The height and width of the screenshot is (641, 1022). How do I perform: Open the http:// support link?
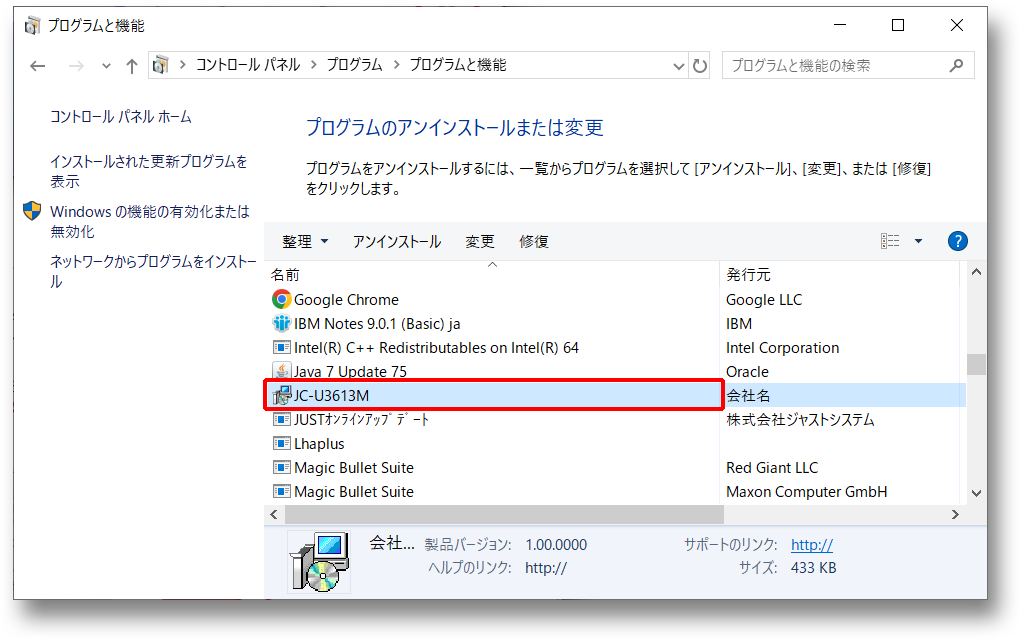811,544
